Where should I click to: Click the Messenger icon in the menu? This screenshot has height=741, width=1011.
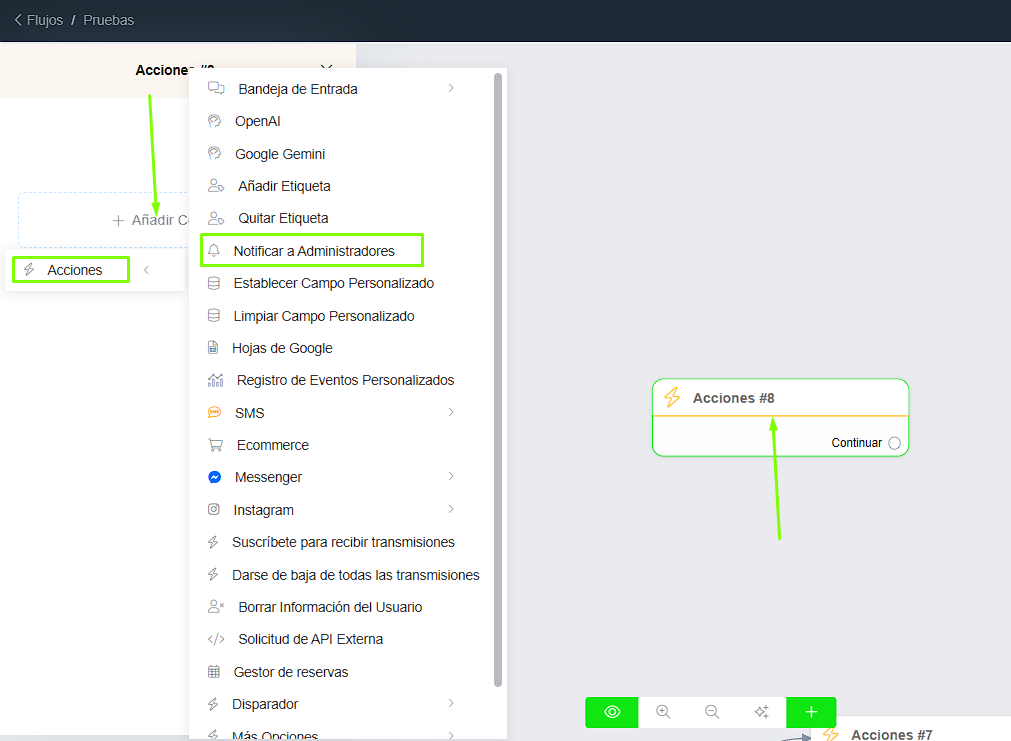click(x=214, y=477)
